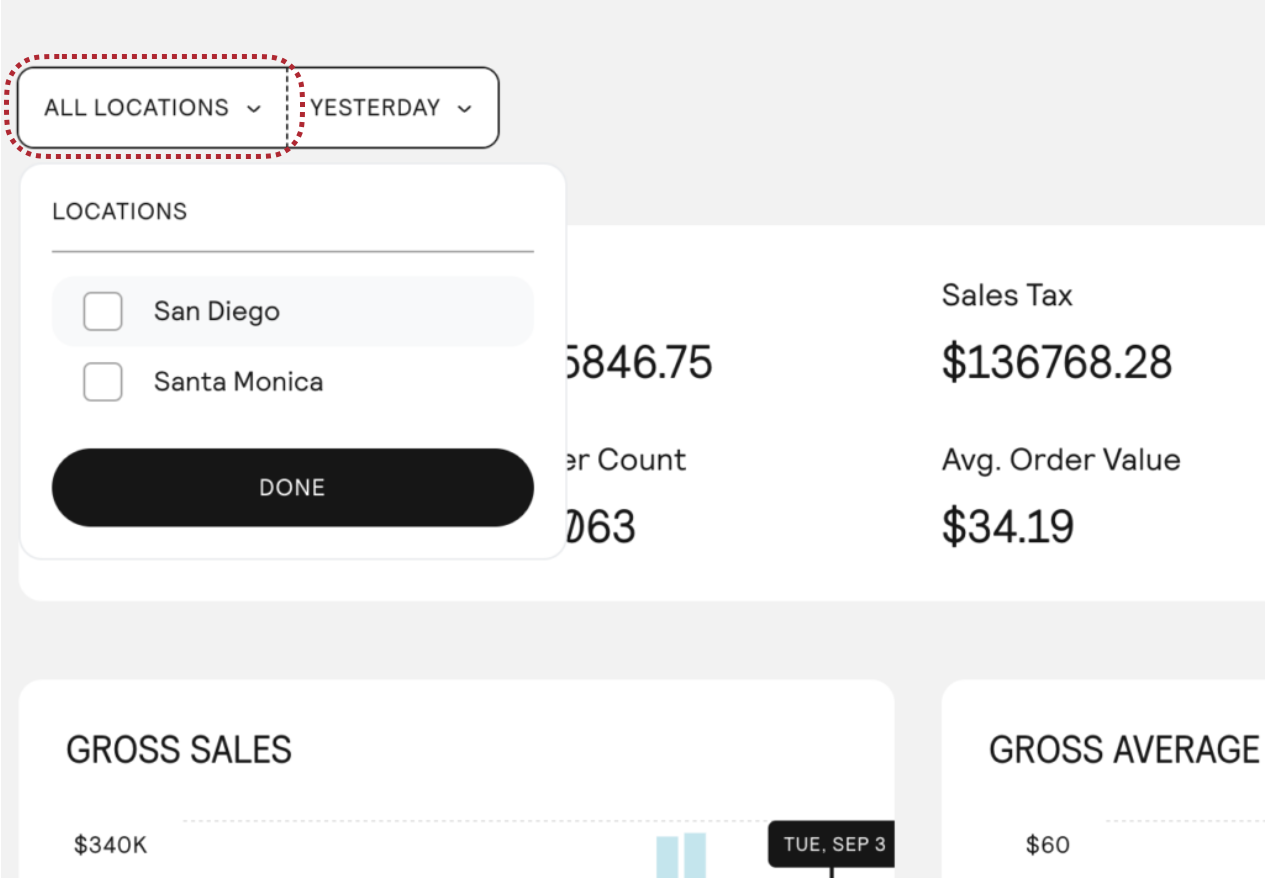Choose the Santa Monica location label
This screenshot has height=878, width=1266.
238,382
